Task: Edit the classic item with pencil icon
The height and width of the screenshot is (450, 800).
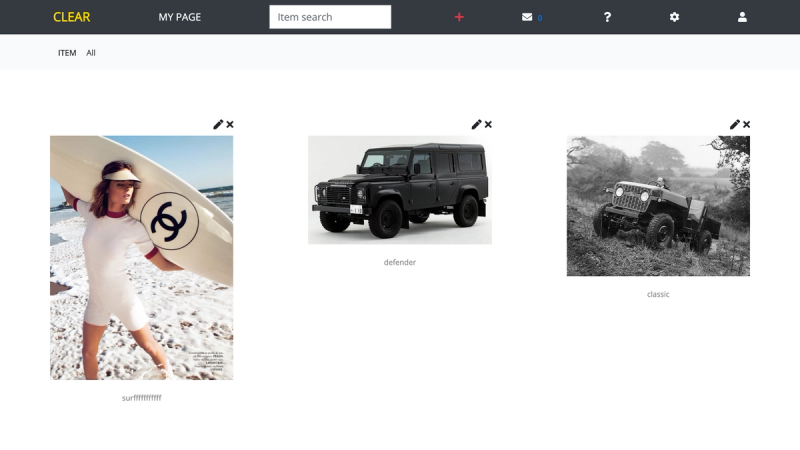Action: tap(734, 124)
